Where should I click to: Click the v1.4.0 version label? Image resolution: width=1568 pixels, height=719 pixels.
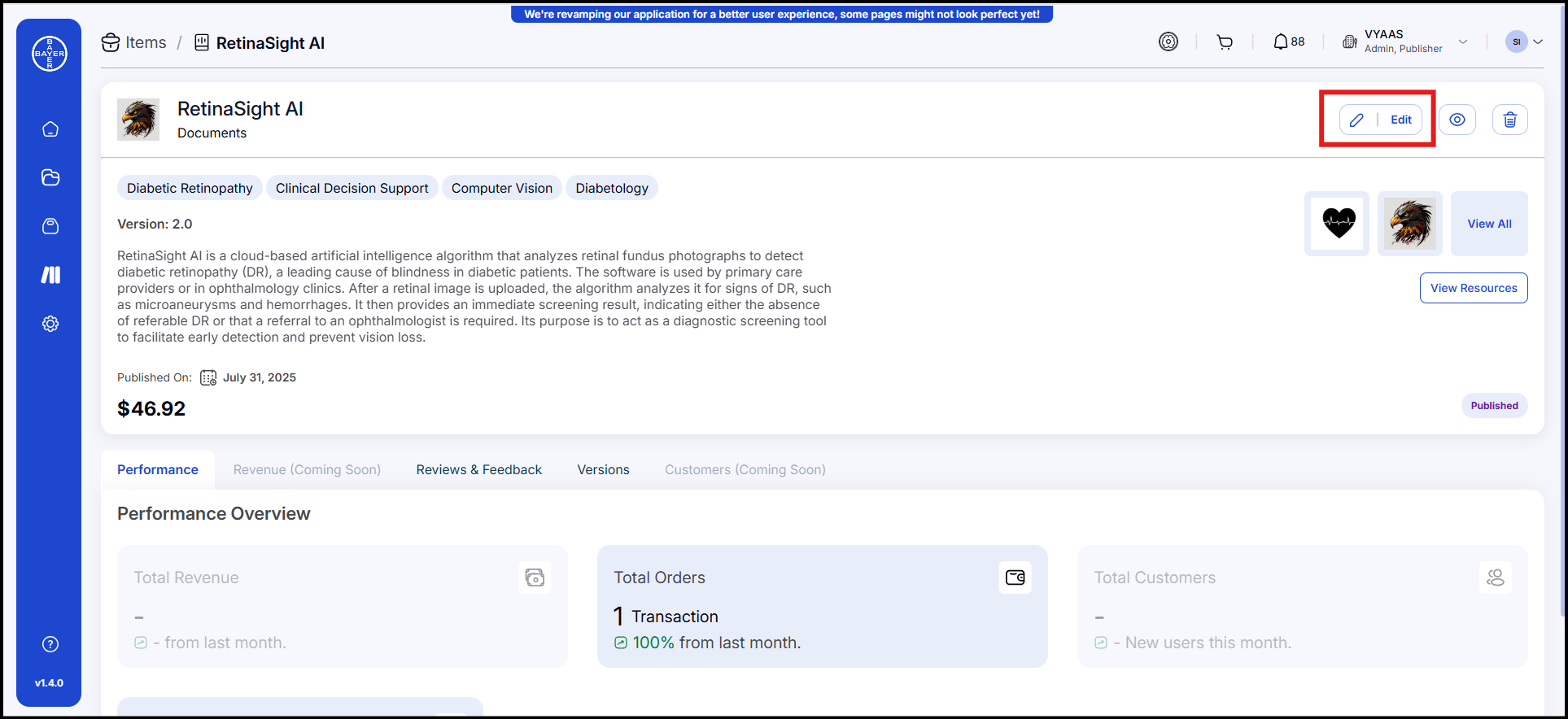point(49,683)
